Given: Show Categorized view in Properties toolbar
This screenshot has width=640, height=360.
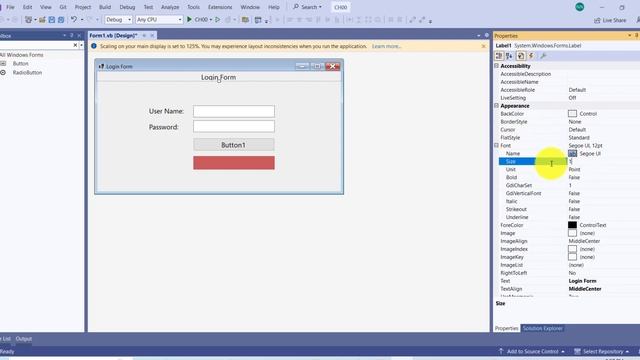Looking at the screenshot, I should (x=499, y=56).
